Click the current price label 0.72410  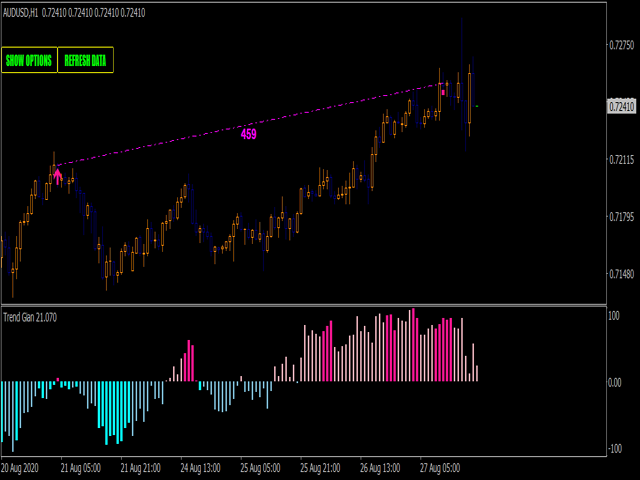pos(622,107)
